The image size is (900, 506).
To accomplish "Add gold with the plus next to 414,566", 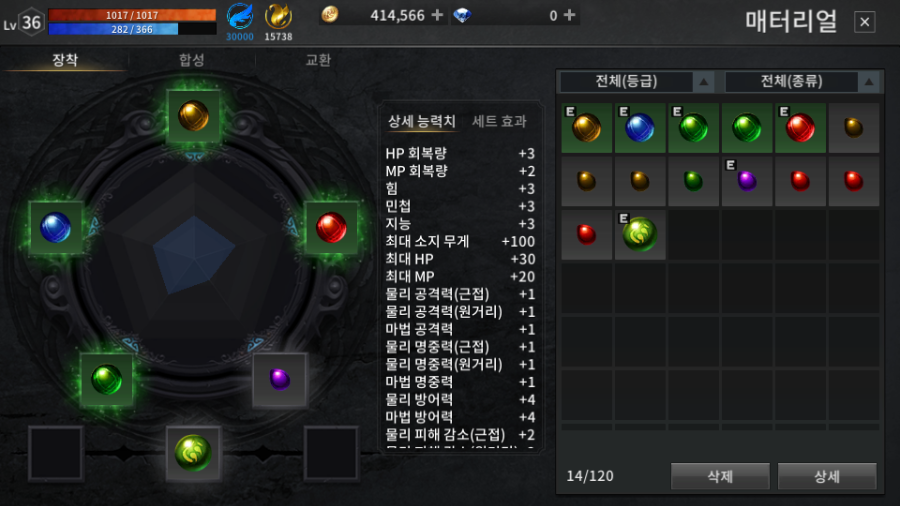I will (x=437, y=15).
